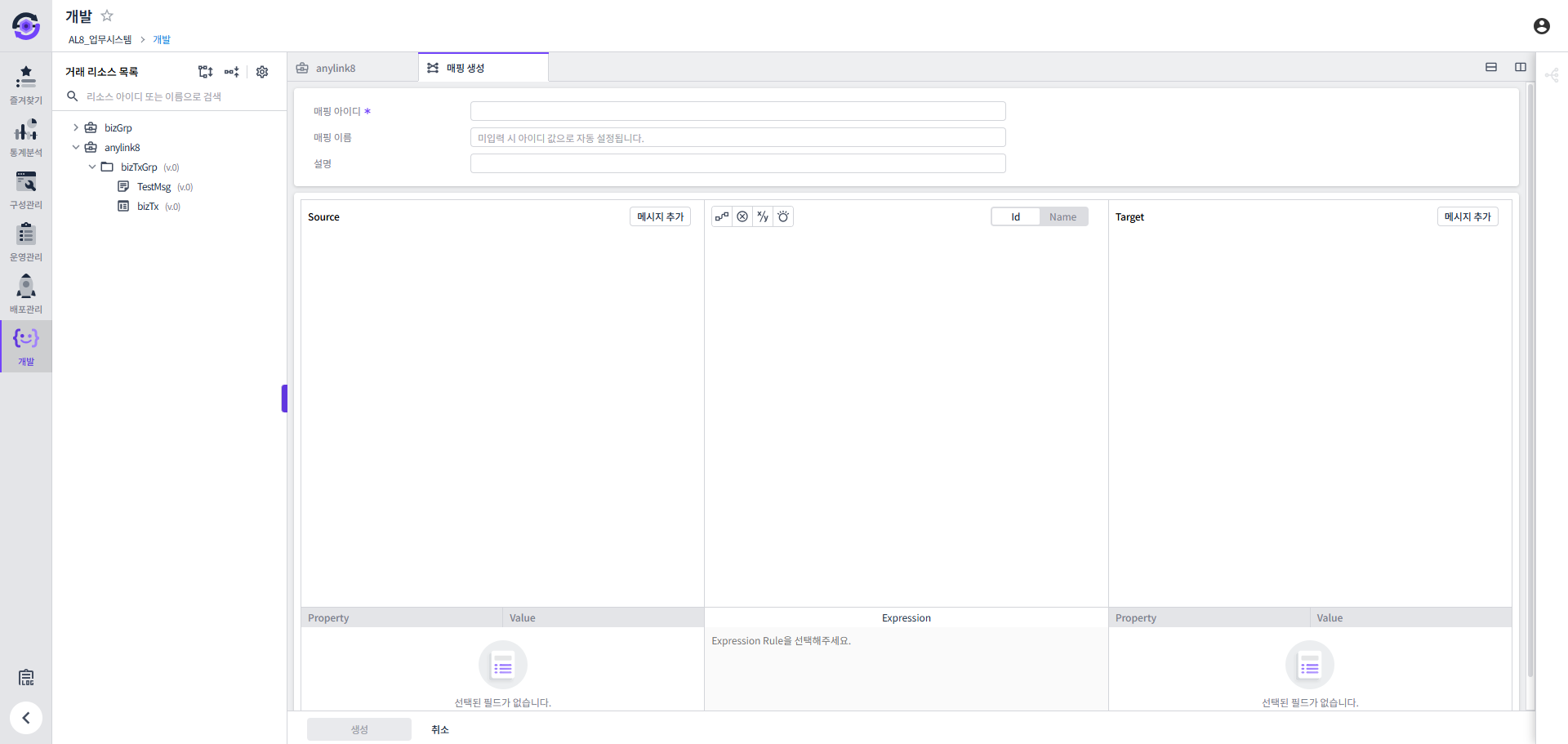Click the 거래 리소스 목록 panel title
Image resolution: width=1568 pixels, height=744 pixels.
click(102, 72)
